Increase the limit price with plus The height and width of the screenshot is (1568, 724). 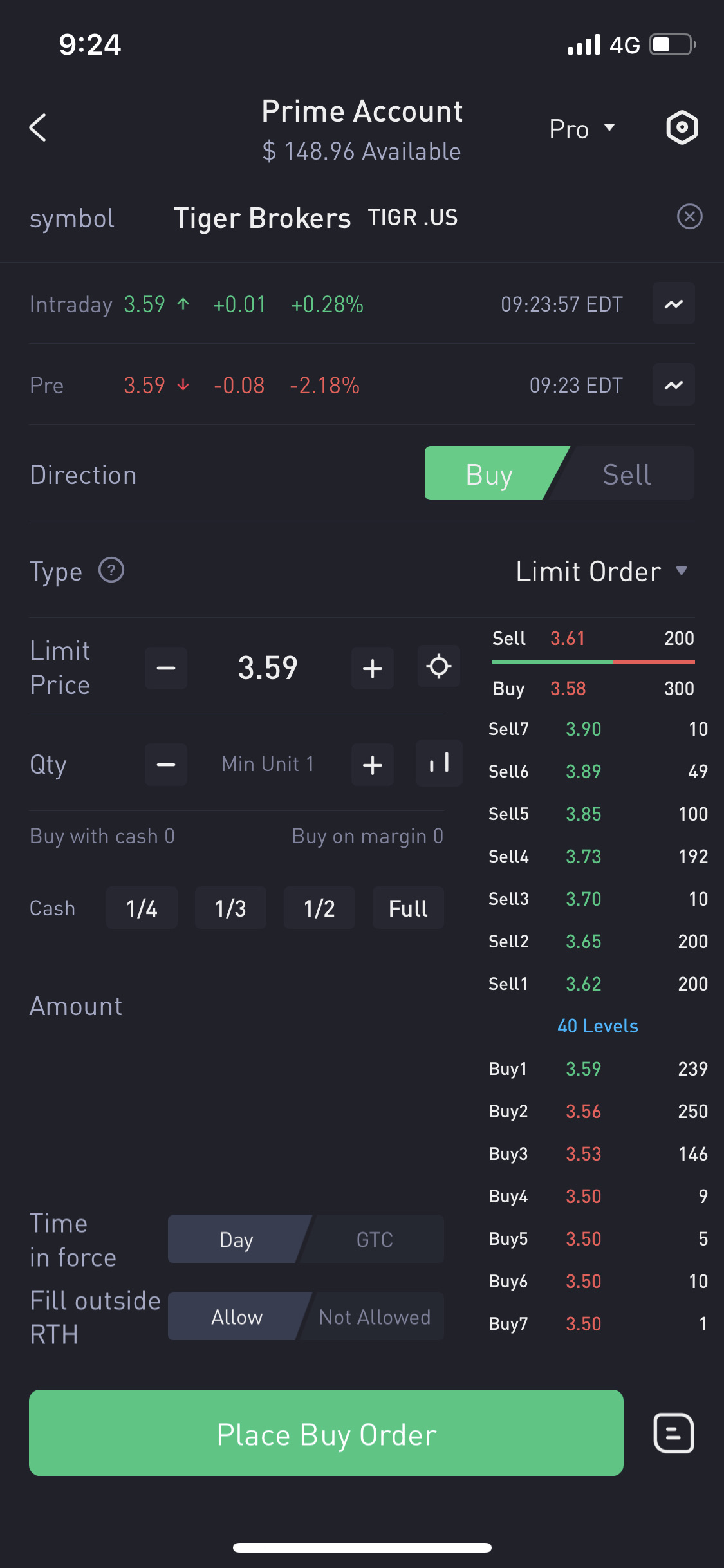[x=373, y=668]
